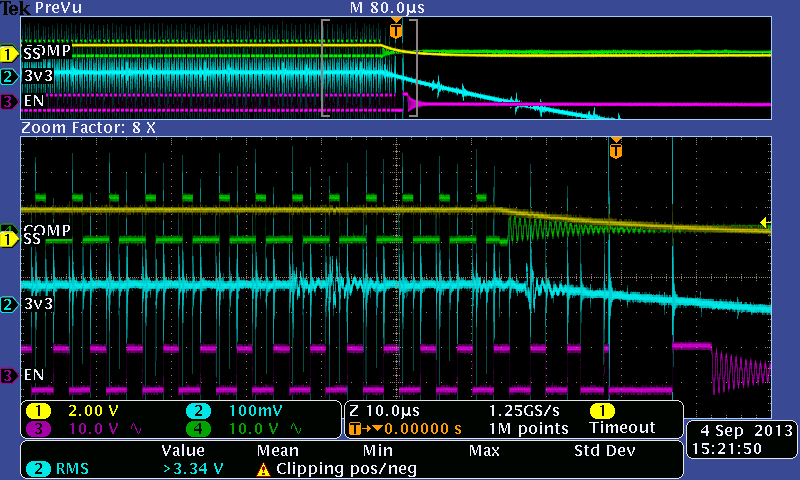Click the clipping warning triangle icon

point(263,469)
